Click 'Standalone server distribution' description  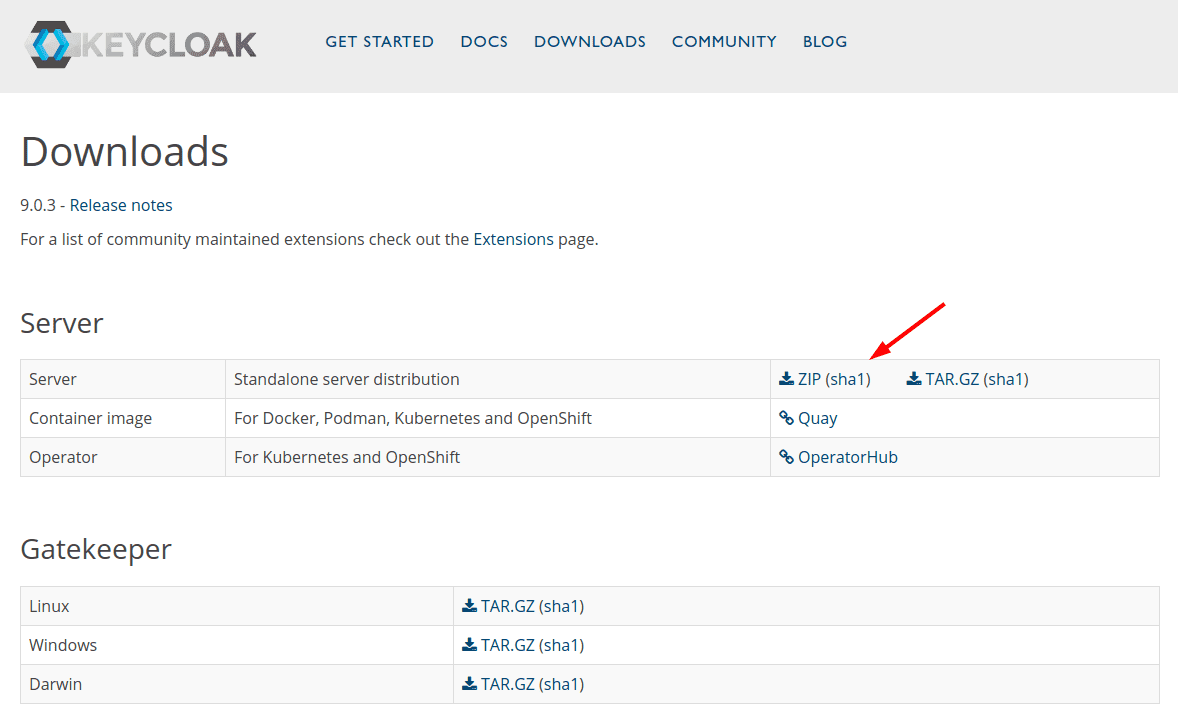[x=346, y=379]
